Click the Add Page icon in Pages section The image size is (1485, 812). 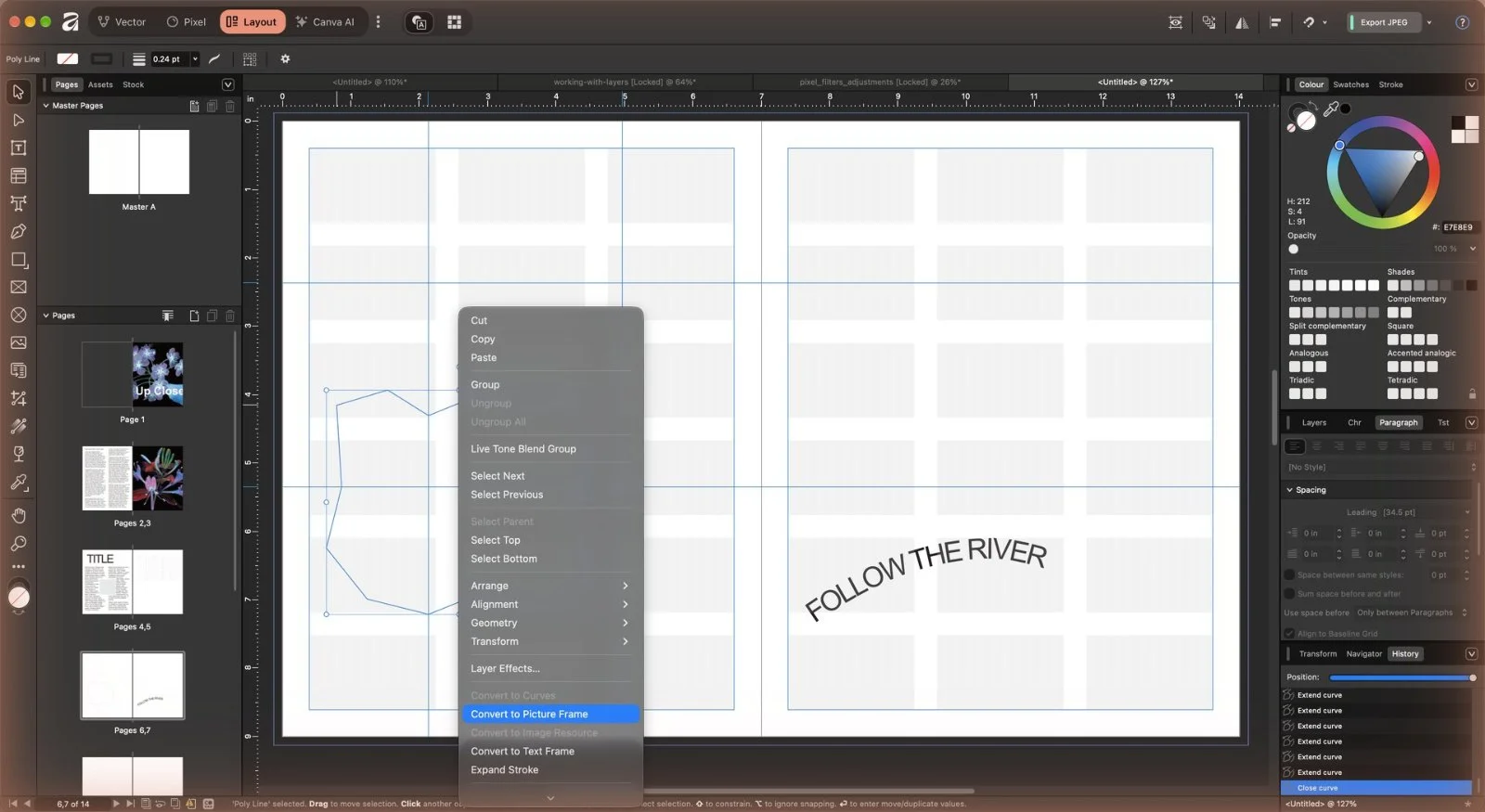[x=194, y=316]
